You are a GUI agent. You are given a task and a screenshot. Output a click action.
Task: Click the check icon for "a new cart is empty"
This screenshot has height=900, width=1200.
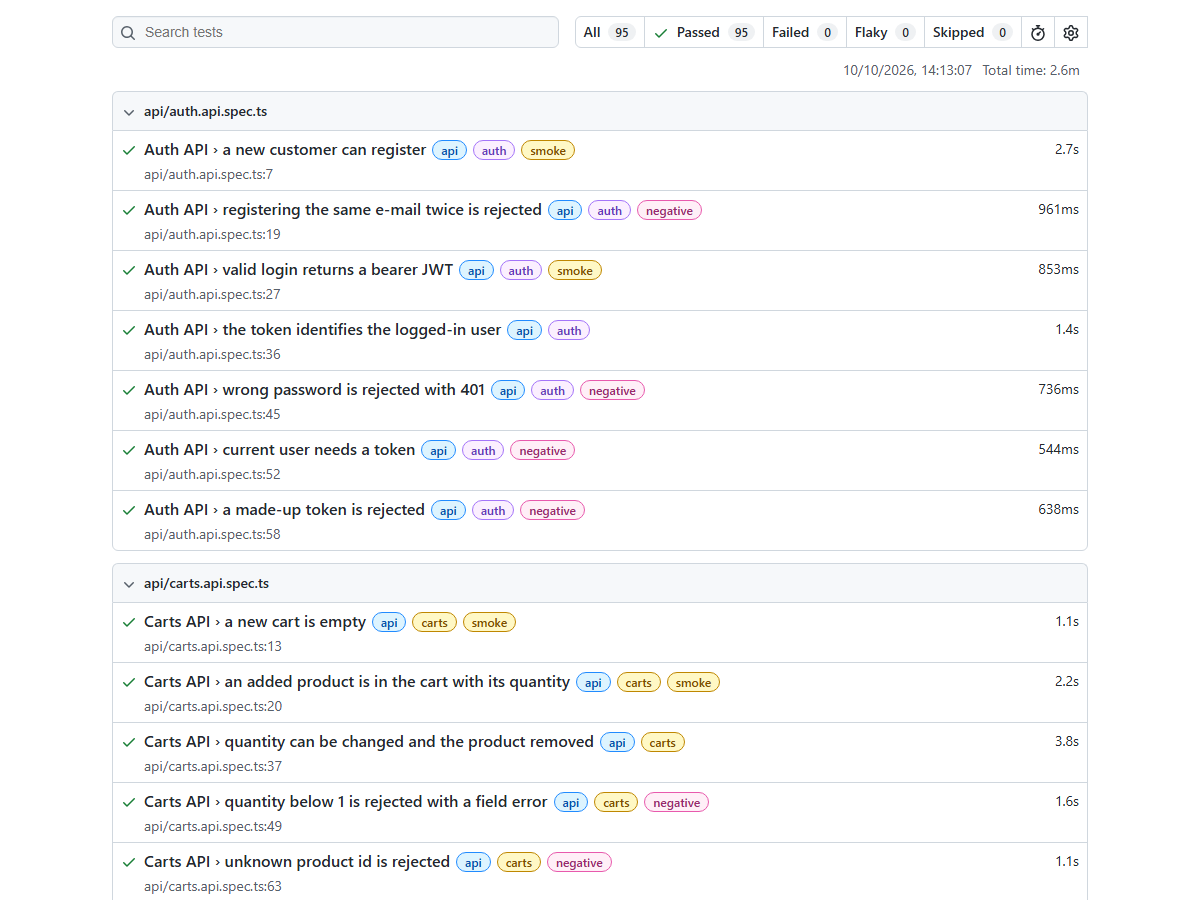point(129,622)
